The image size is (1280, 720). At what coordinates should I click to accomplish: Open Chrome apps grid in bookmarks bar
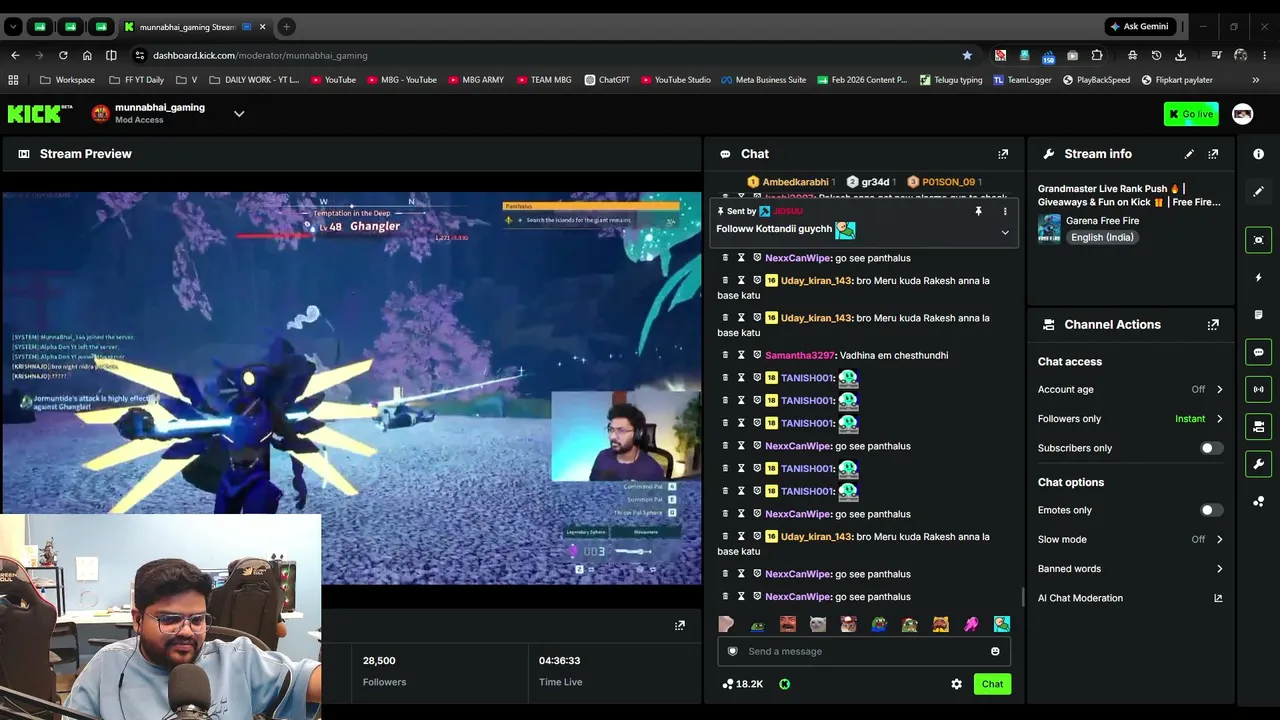click(x=13, y=80)
